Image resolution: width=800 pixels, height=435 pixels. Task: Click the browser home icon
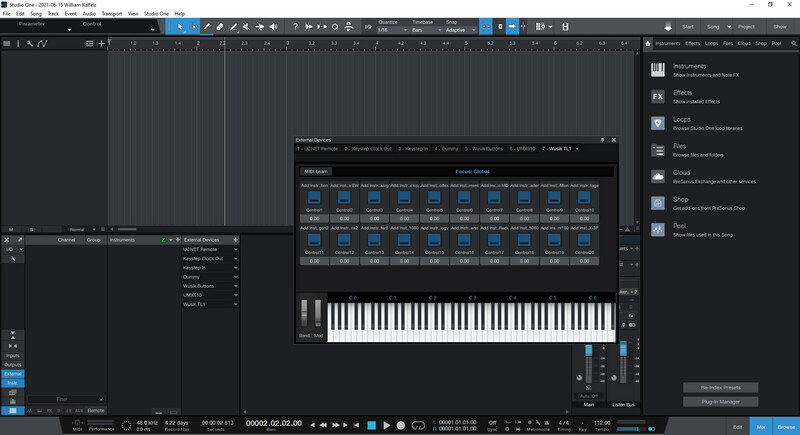[648, 43]
